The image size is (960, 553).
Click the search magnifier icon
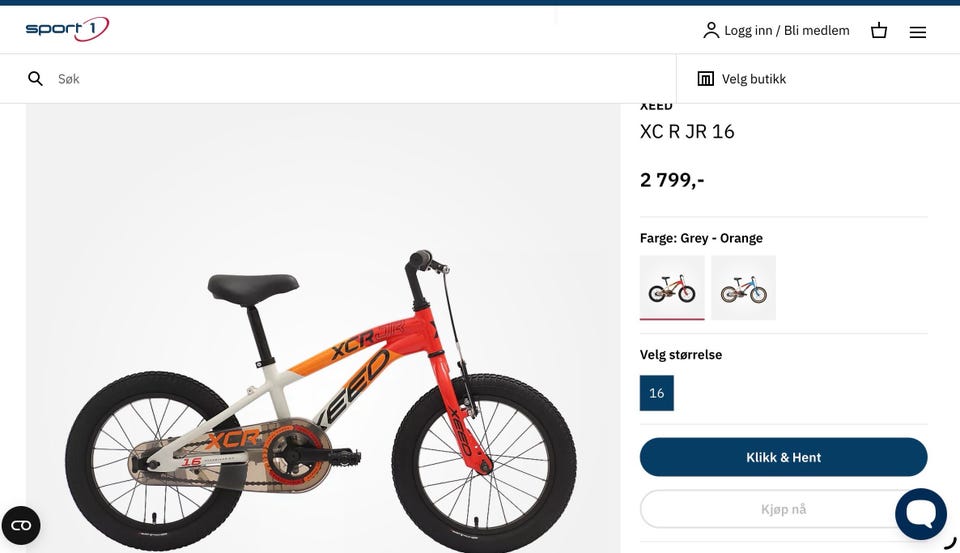pyautogui.click(x=36, y=78)
